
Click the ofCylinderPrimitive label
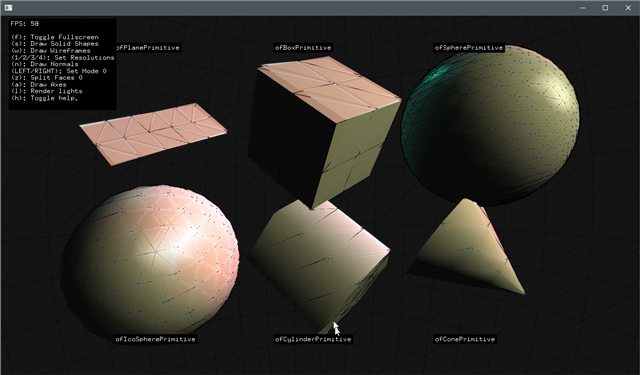pyautogui.click(x=313, y=339)
